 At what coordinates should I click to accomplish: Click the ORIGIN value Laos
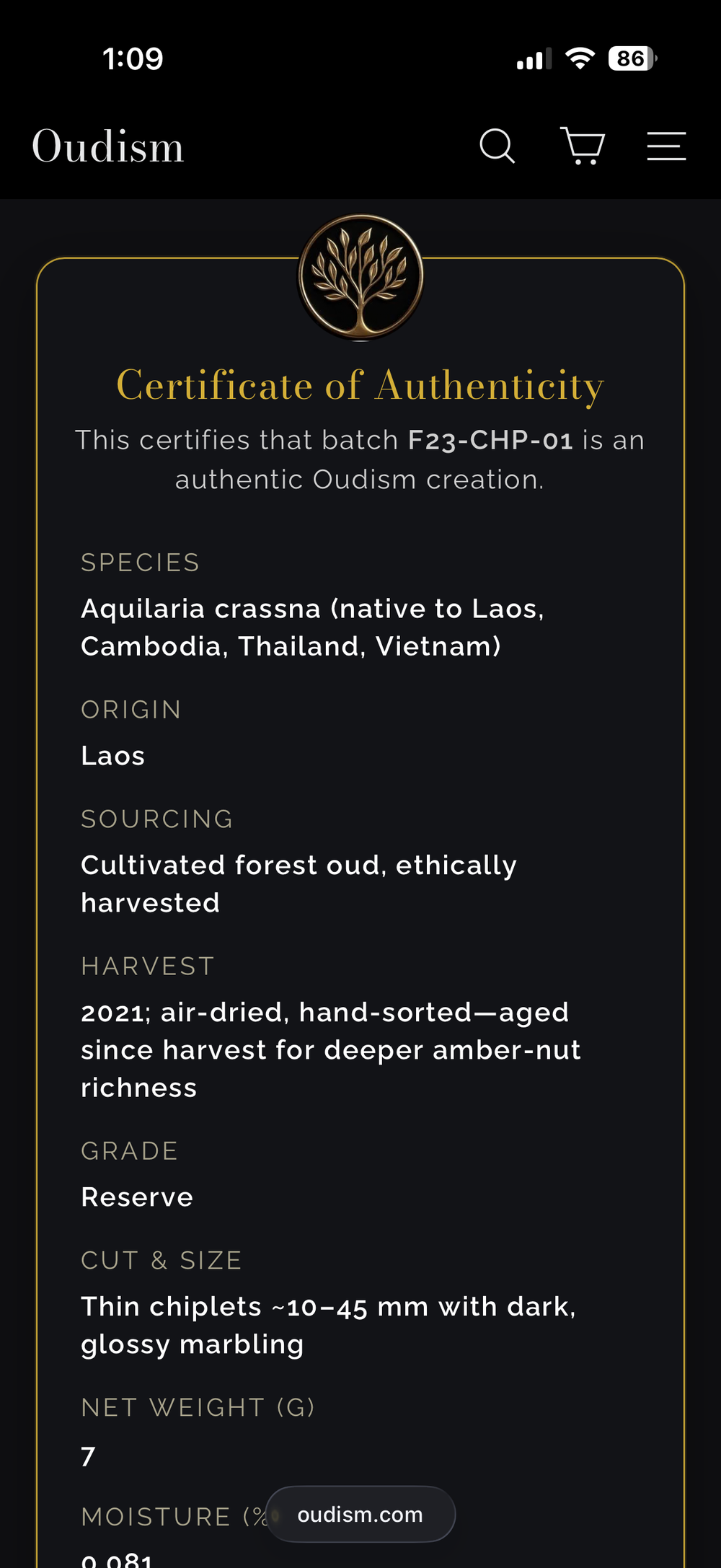pyautogui.click(x=113, y=756)
